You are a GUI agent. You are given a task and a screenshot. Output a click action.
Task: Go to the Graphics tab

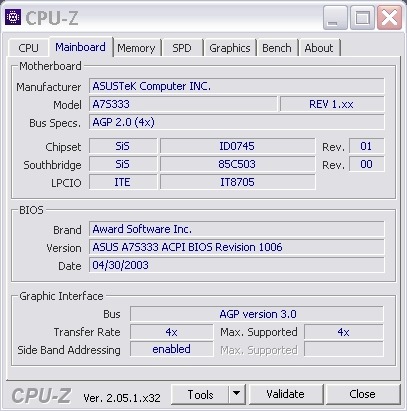click(x=230, y=48)
